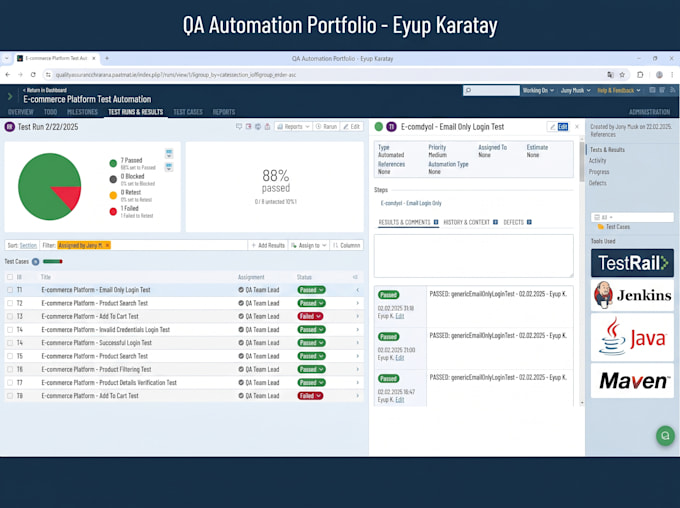Click the red Failed slice of pie chart
Viewport: 680px width, 508px height.
point(69,196)
